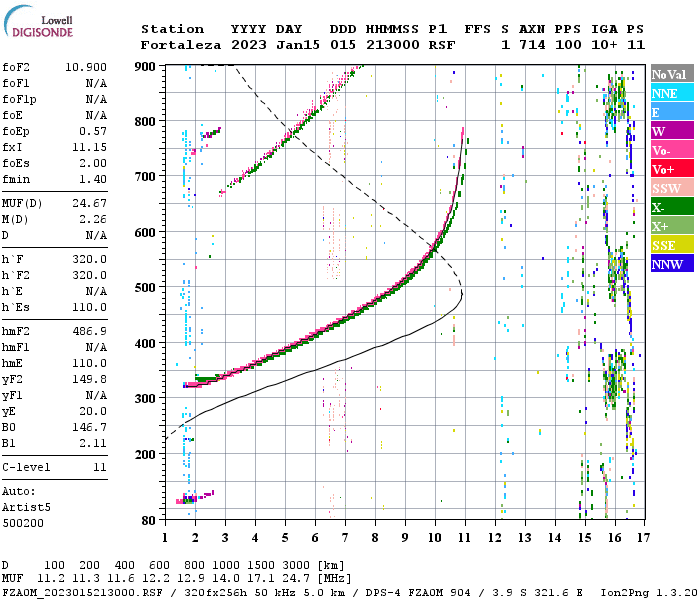Select the NNE cyan legend swatch
Screen dimensions: 700x600
pyautogui.click(x=672, y=93)
